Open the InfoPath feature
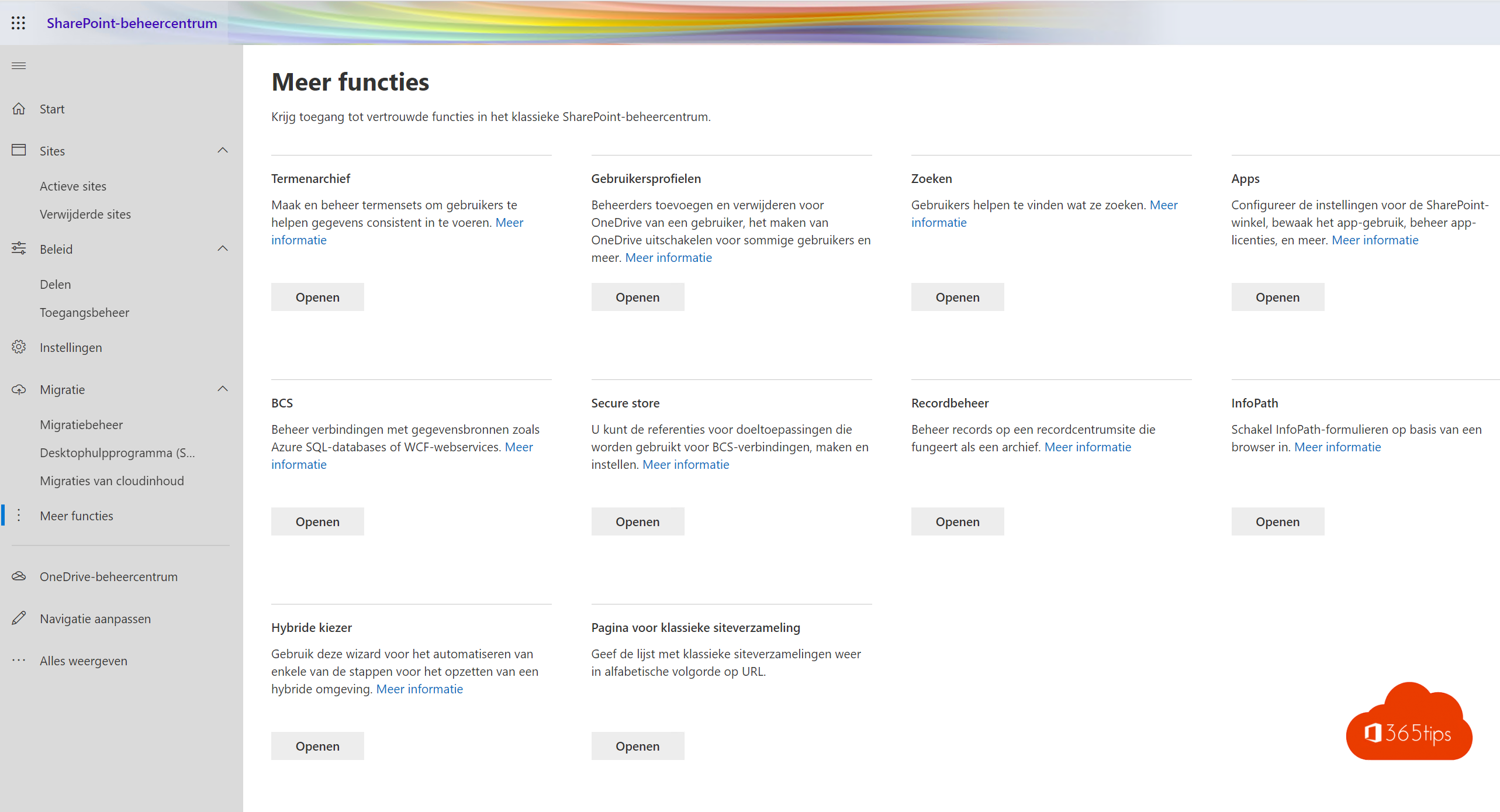Image resolution: width=1500 pixels, height=812 pixels. (1278, 521)
